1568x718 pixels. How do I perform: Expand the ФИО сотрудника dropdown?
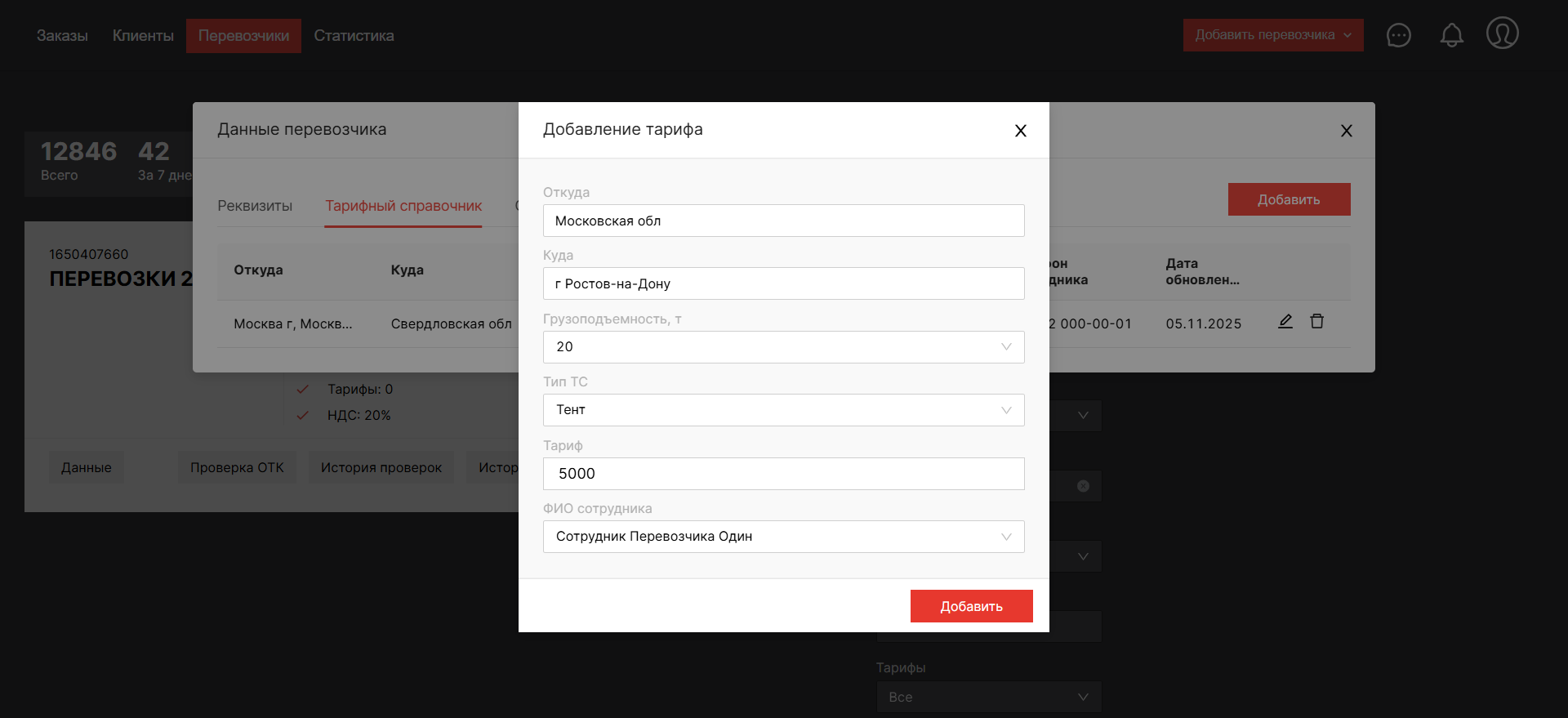(782, 537)
